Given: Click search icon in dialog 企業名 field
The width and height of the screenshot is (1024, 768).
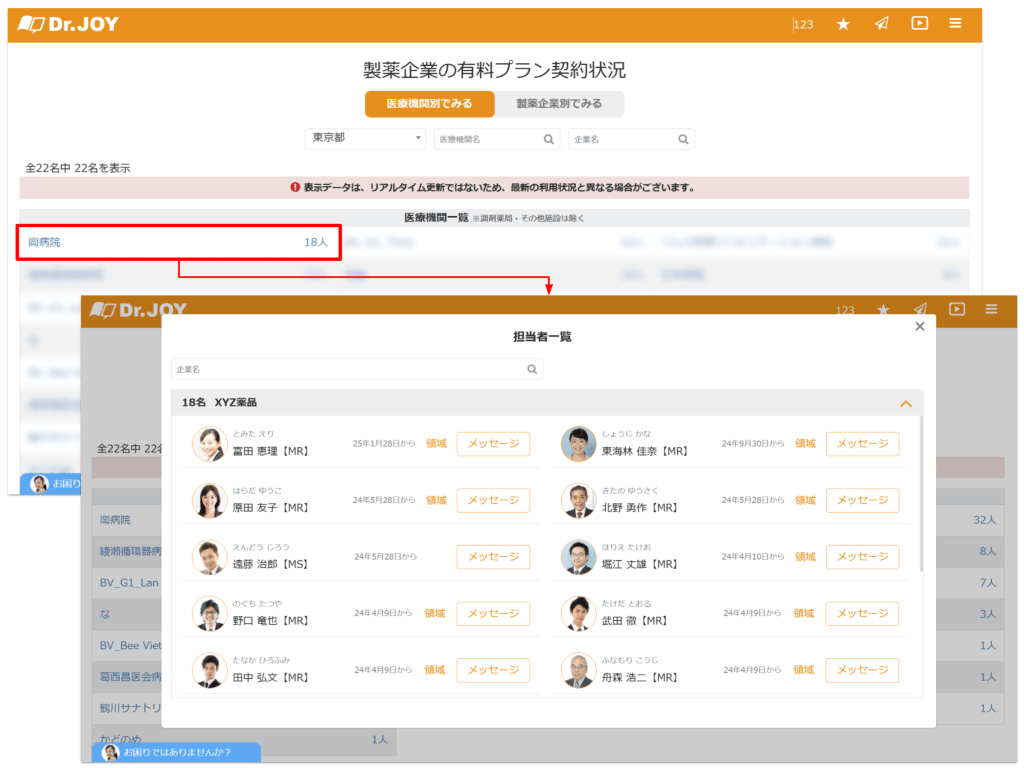Looking at the screenshot, I should (533, 369).
